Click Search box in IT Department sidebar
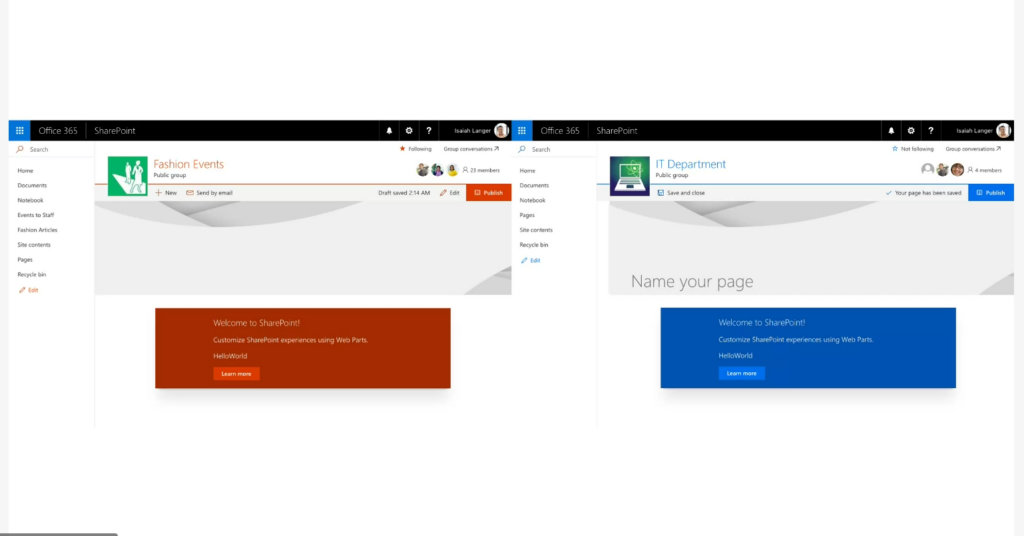Screen dimensions: 1024x536 point(554,150)
